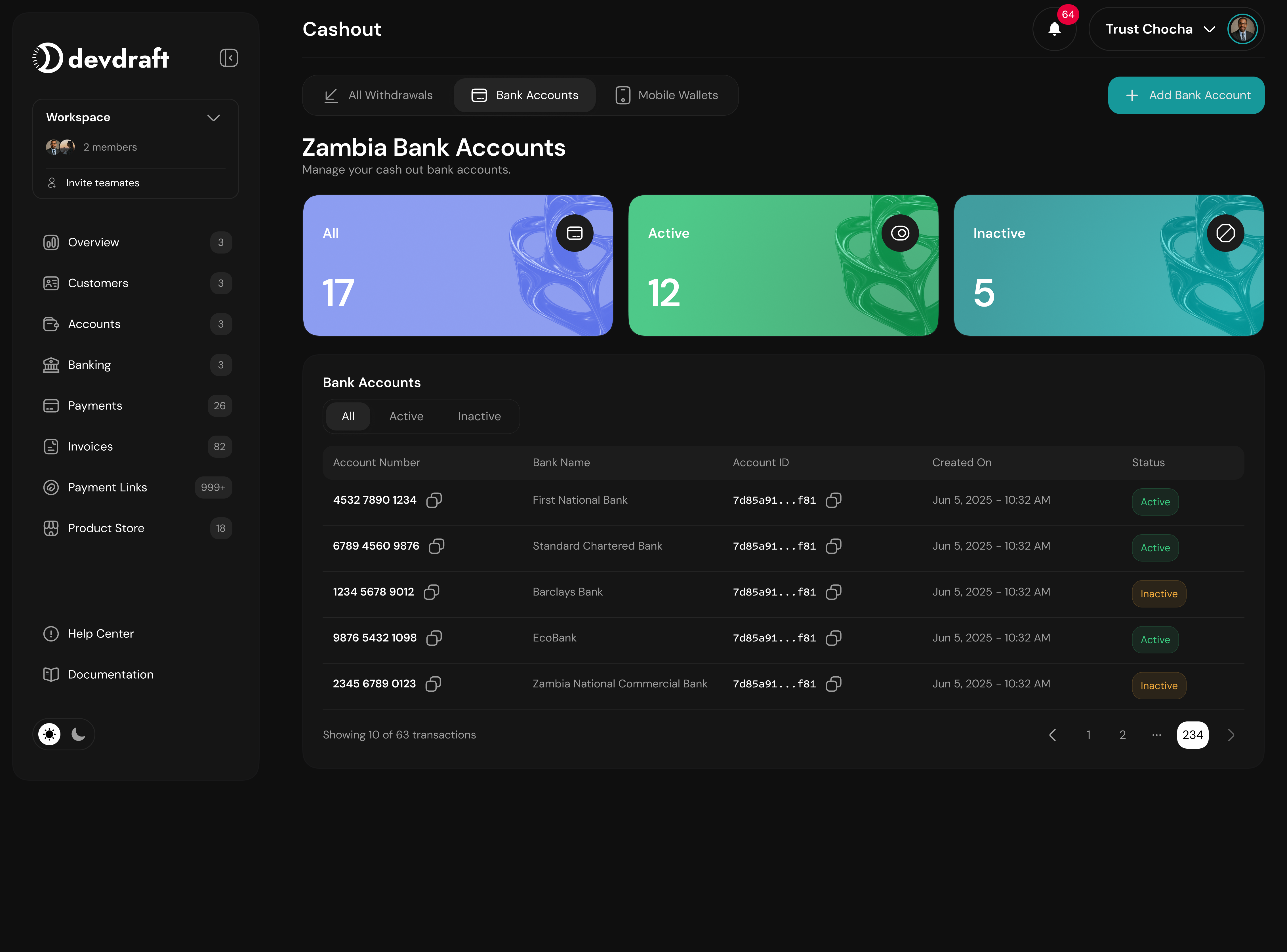Select the Overview sidebar icon
1287x952 pixels.
pyautogui.click(x=51, y=242)
